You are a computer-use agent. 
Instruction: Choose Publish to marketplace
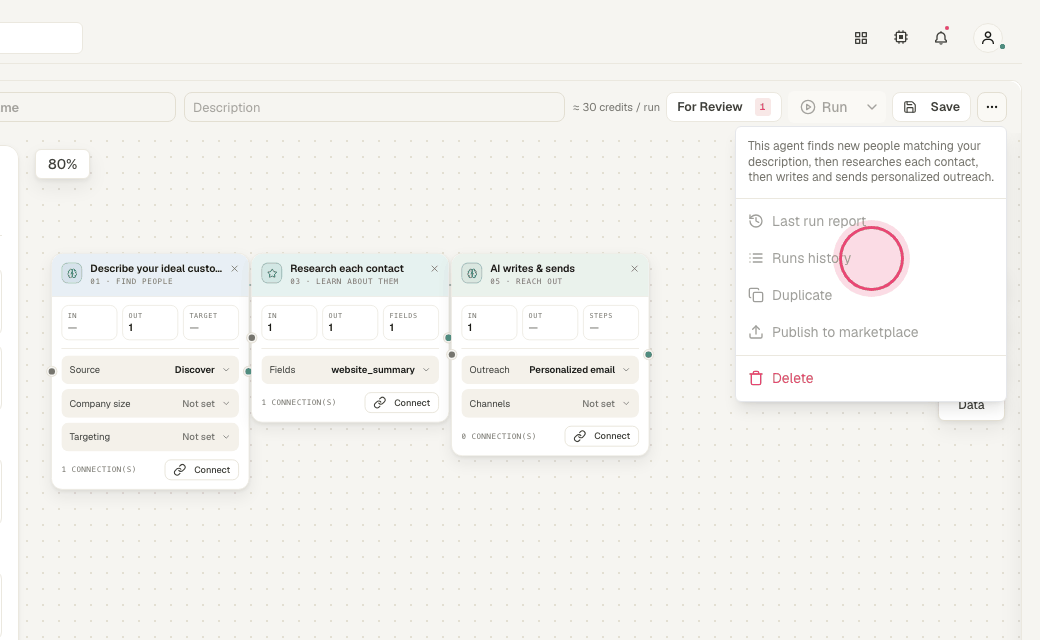[x=871, y=332]
